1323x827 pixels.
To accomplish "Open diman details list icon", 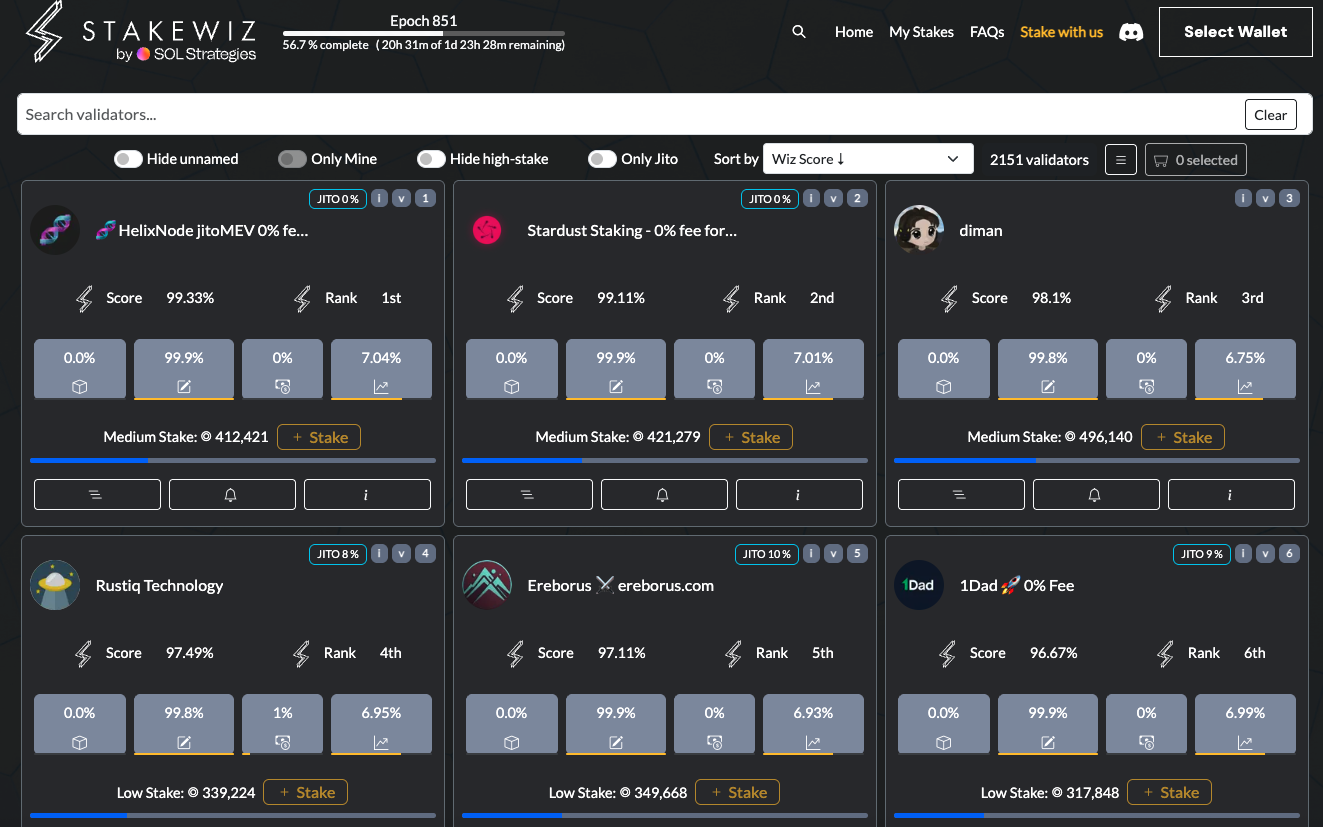I will 961,495.
